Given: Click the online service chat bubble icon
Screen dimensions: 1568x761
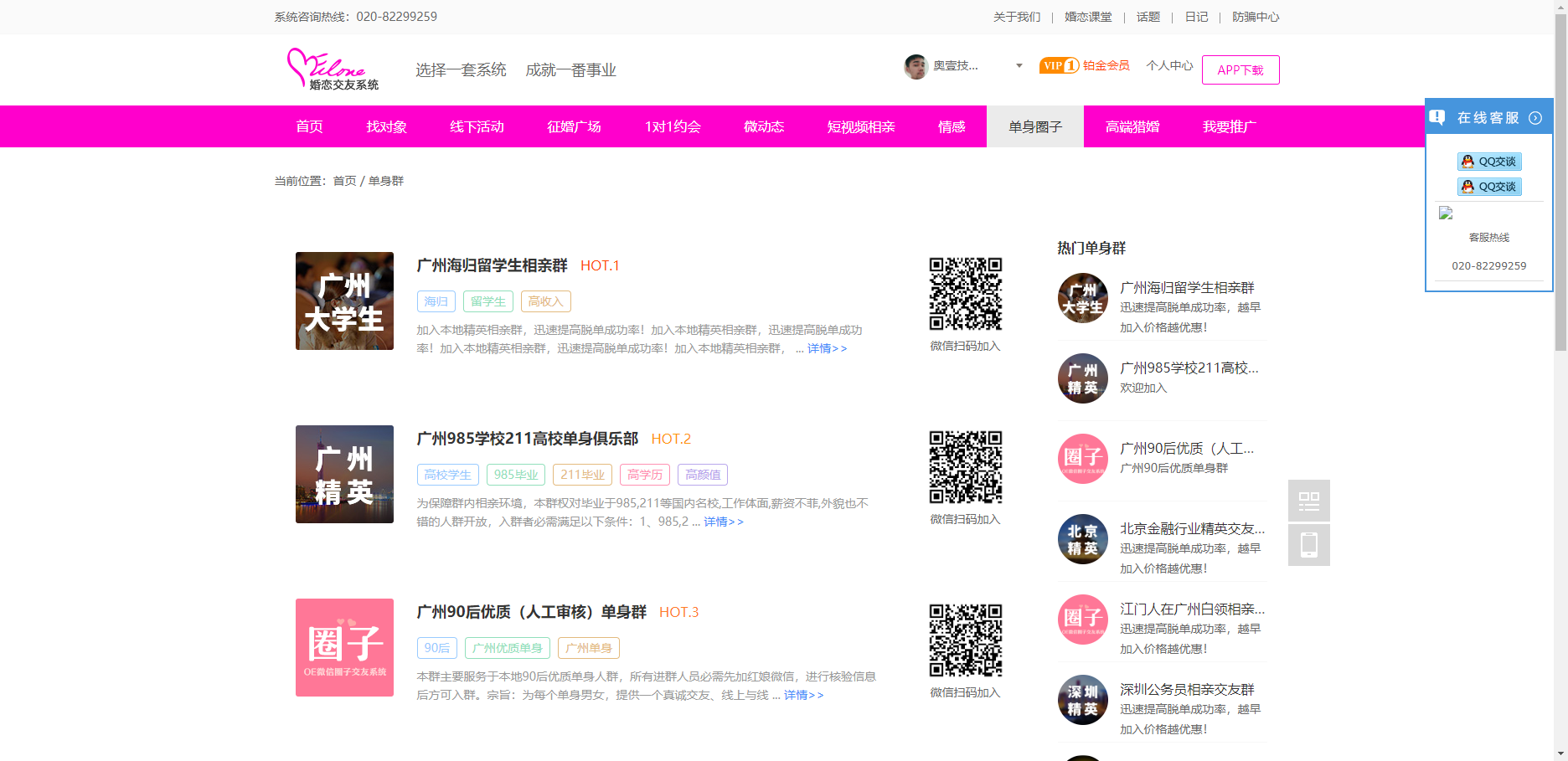Looking at the screenshot, I should pyautogui.click(x=1437, y=117).
